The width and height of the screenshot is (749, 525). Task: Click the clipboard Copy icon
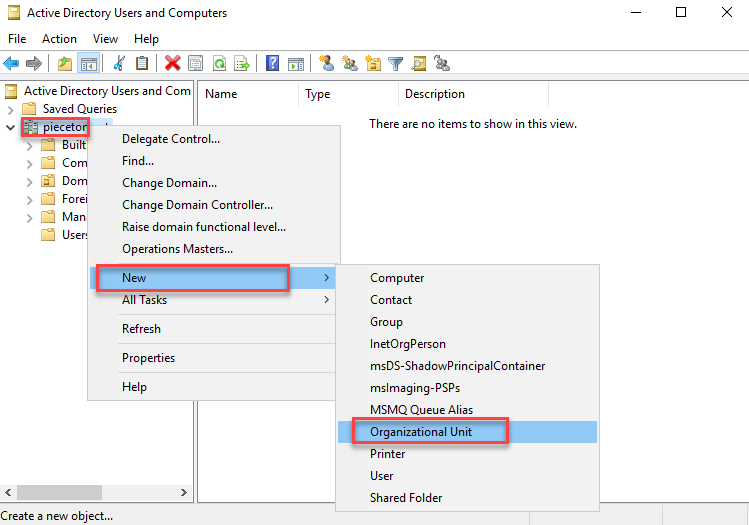[142, 63]
